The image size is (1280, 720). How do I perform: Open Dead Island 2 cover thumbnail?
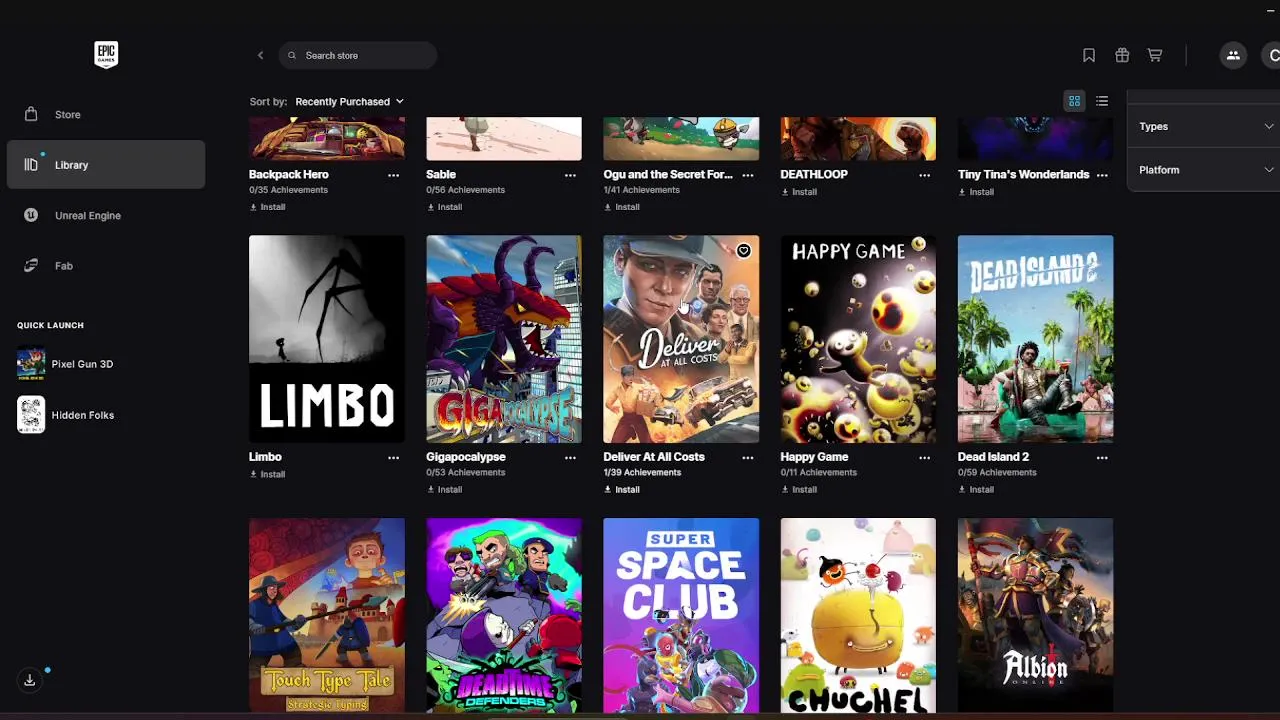pyautogui.click(x=1035, y=339)
